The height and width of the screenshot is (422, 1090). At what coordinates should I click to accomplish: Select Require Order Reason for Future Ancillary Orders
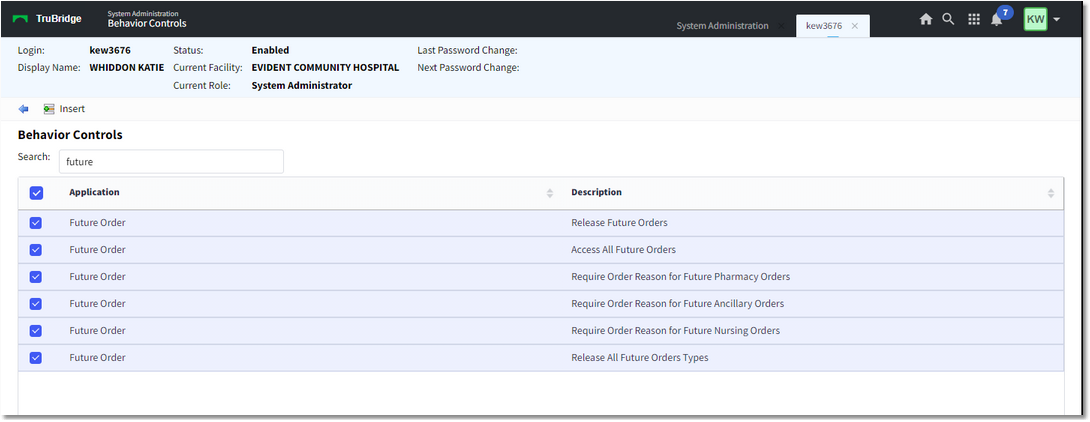pos(678,304)
